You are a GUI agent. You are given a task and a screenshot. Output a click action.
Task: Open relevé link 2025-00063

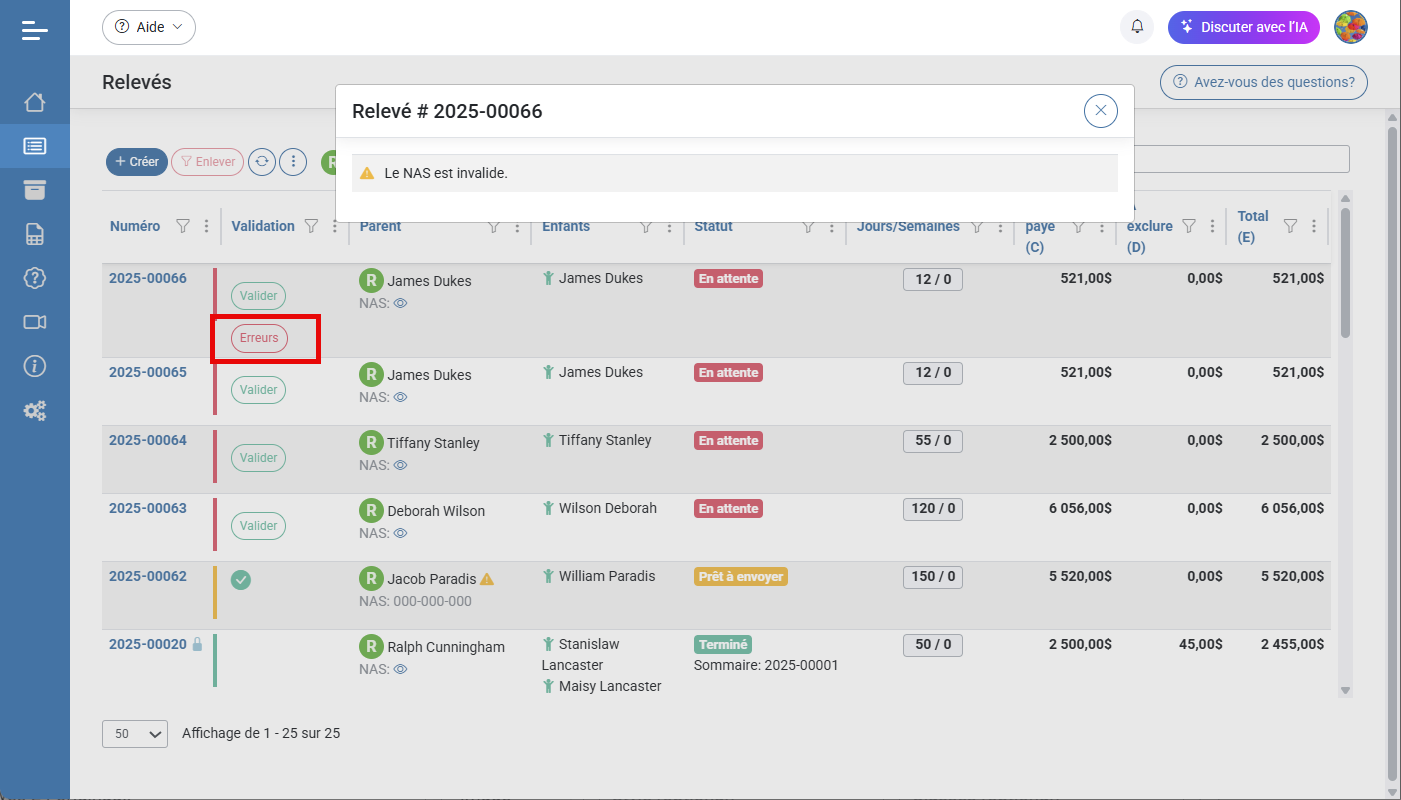point(148,508)
